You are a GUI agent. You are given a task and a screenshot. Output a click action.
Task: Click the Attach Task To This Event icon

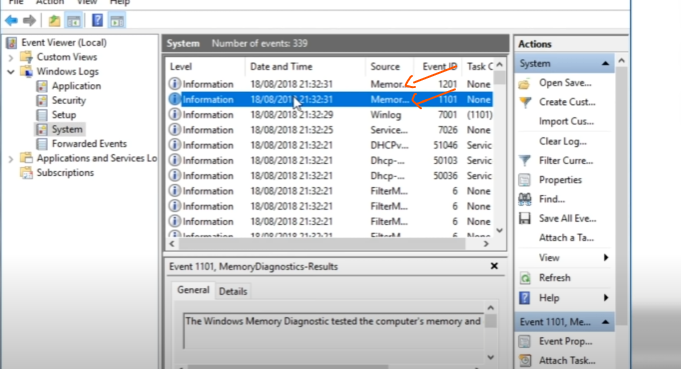click(525, 360)
